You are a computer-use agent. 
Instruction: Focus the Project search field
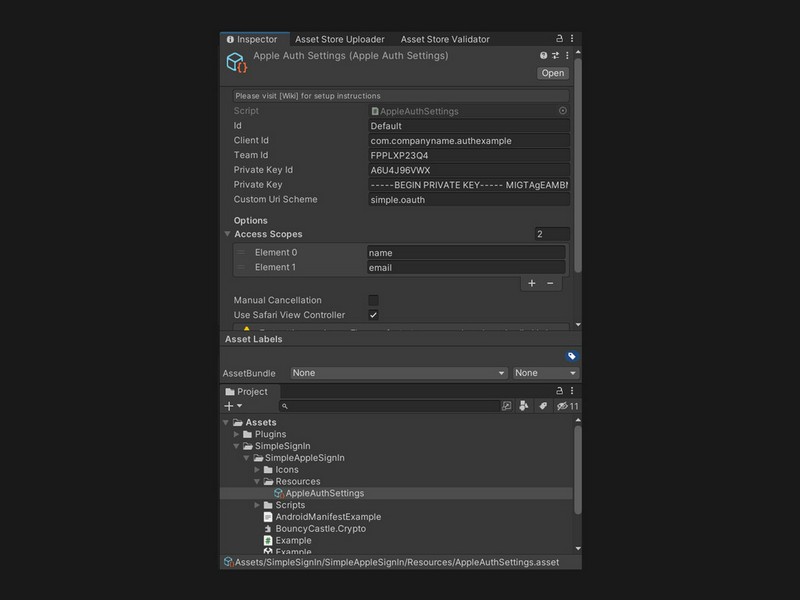[x=389, y=406]
